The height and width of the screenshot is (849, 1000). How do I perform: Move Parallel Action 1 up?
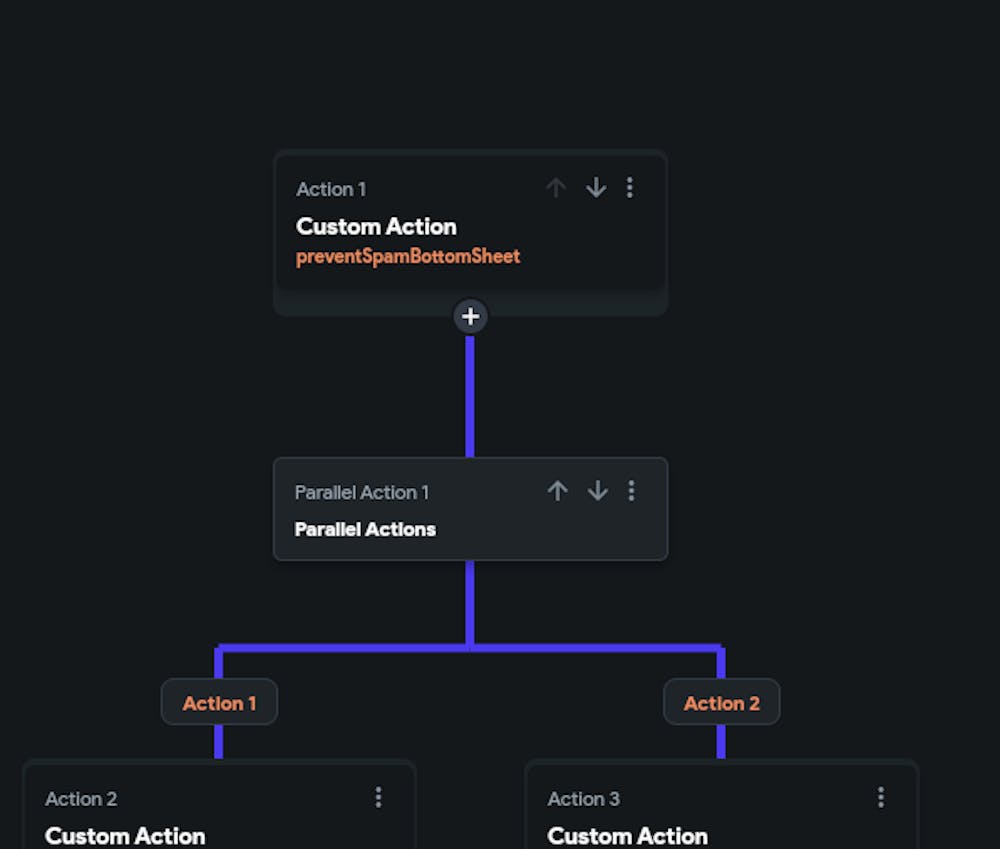(x=558, y=490)
